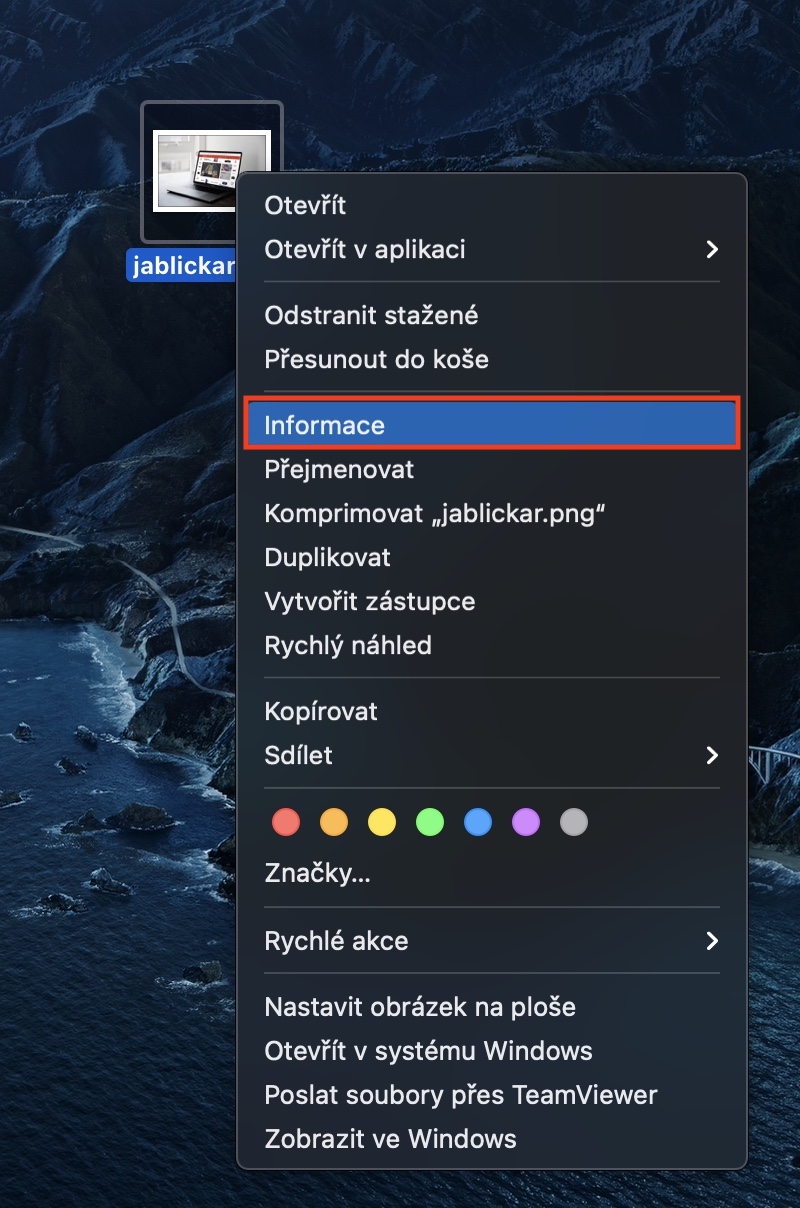Expand the "Rychlé akce" submenu chevron
Viewport: 800px width, 1208px height.
click(711, 941)
